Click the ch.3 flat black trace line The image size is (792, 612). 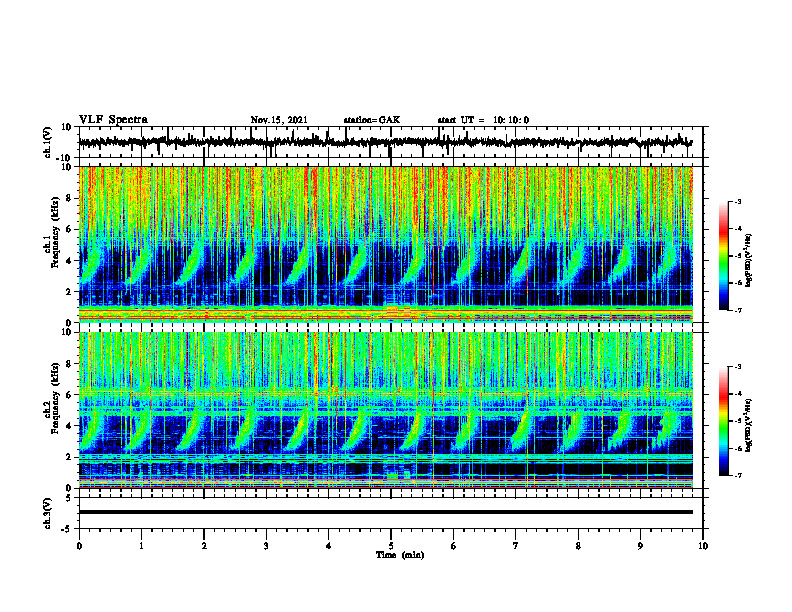pyautogui.click(x=386, y=512)
